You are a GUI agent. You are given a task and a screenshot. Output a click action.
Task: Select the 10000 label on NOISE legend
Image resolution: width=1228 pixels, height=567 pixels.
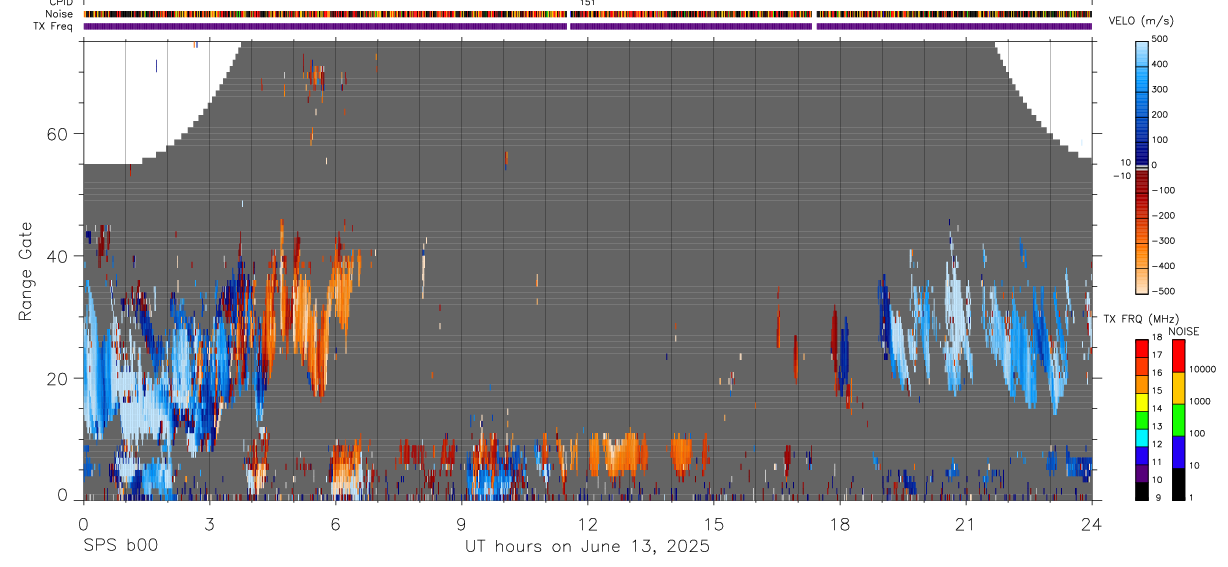click(1202, 370)
